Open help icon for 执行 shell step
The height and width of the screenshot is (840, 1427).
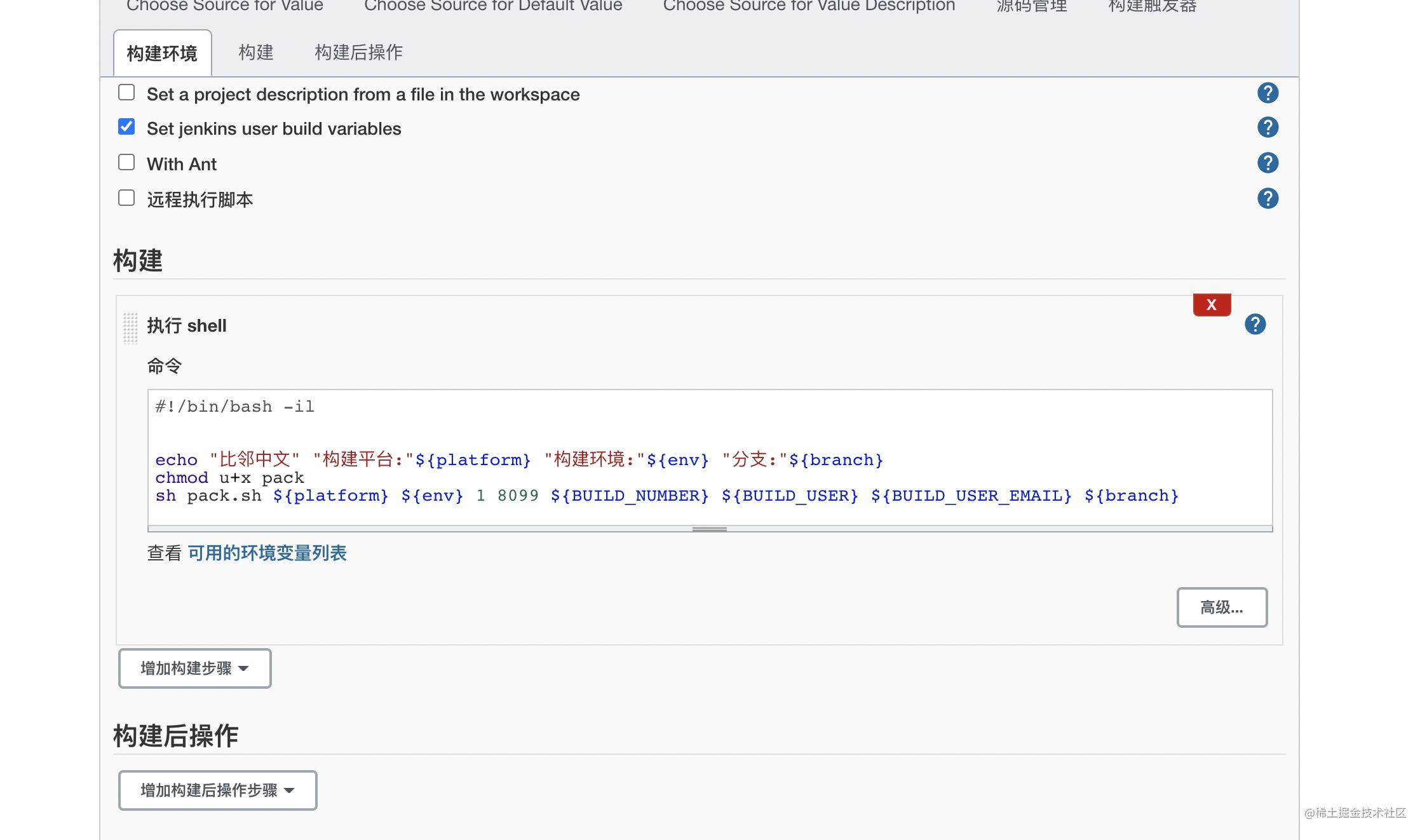pos(1255,325)
